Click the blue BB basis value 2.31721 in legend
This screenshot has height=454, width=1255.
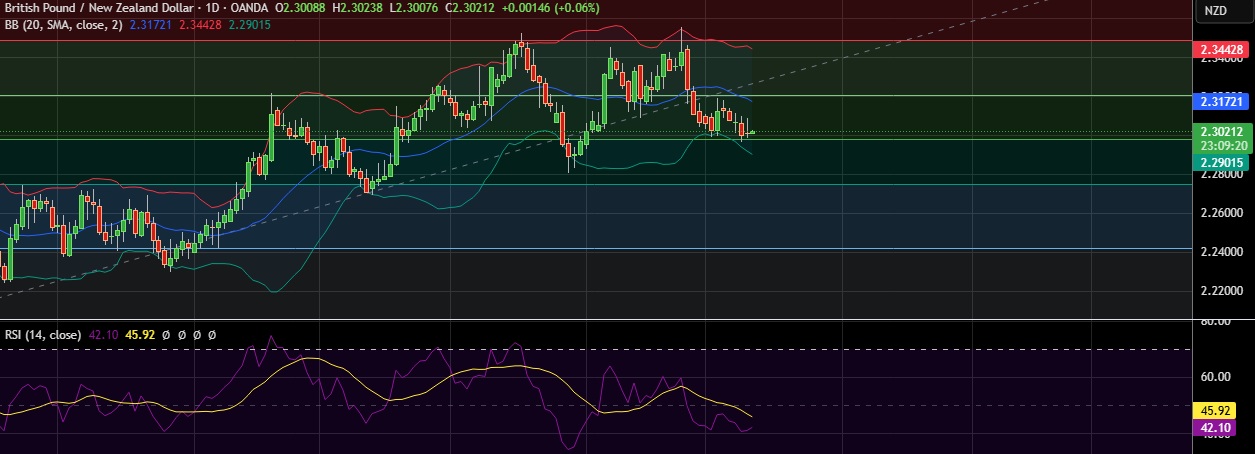coord(151,26)
